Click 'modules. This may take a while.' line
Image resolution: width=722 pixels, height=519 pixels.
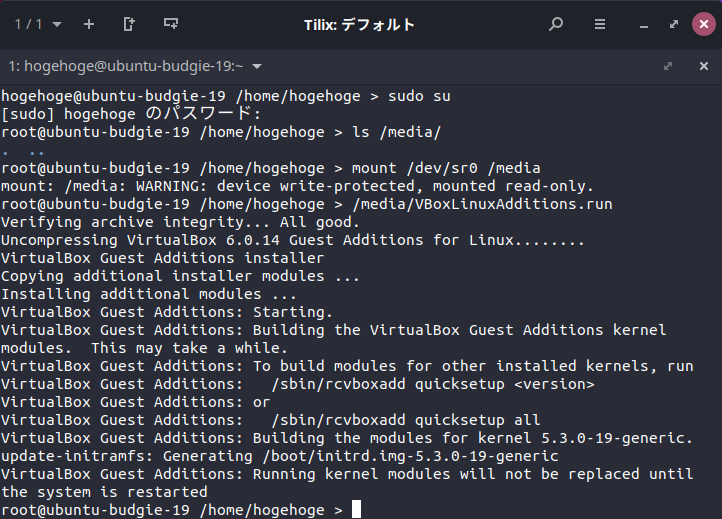144,348
